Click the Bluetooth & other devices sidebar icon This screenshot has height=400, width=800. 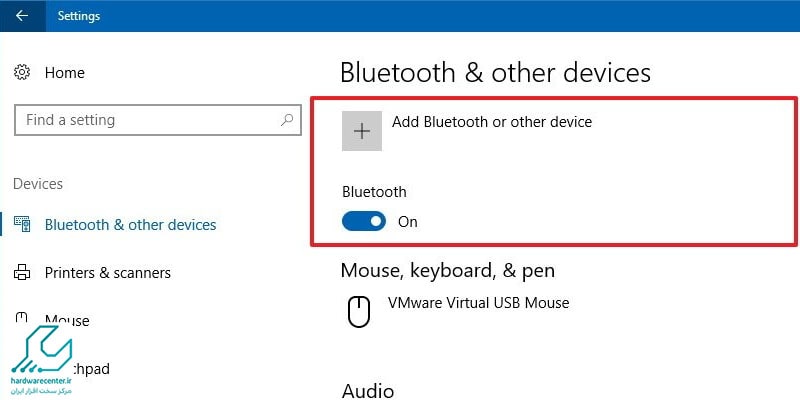coord(22,224)
